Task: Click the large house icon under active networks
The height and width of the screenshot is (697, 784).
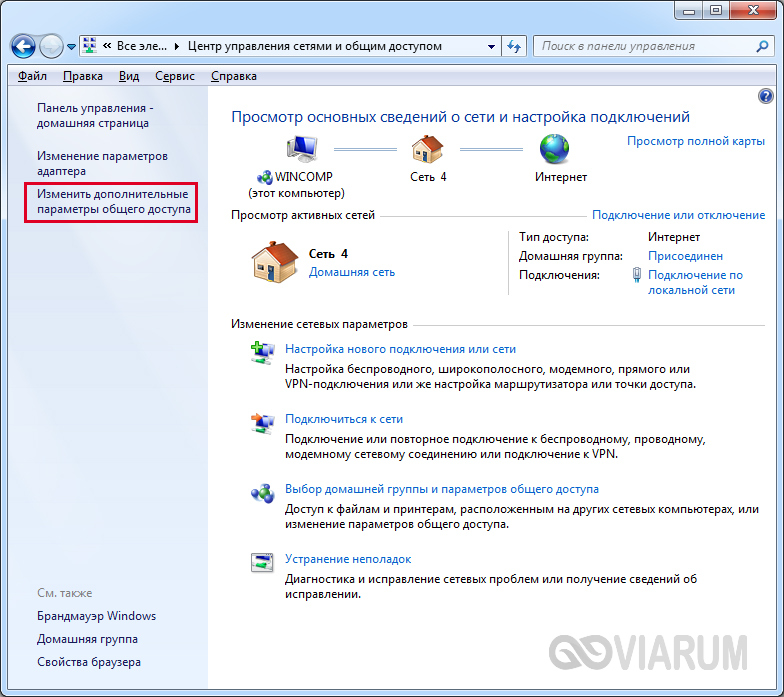Action: 271,262
